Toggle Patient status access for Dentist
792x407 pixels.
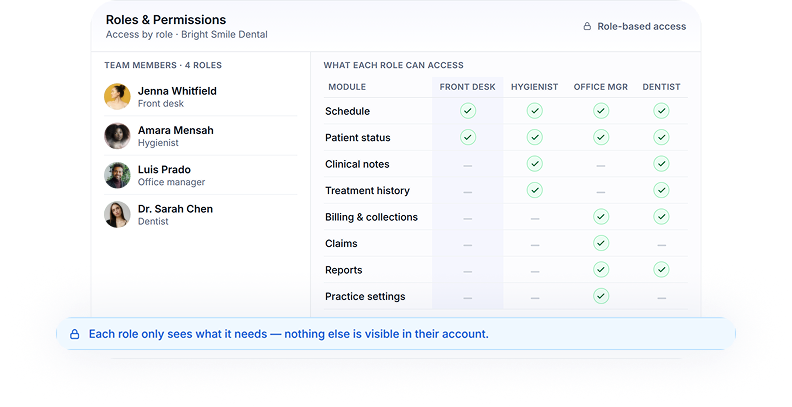661,137
